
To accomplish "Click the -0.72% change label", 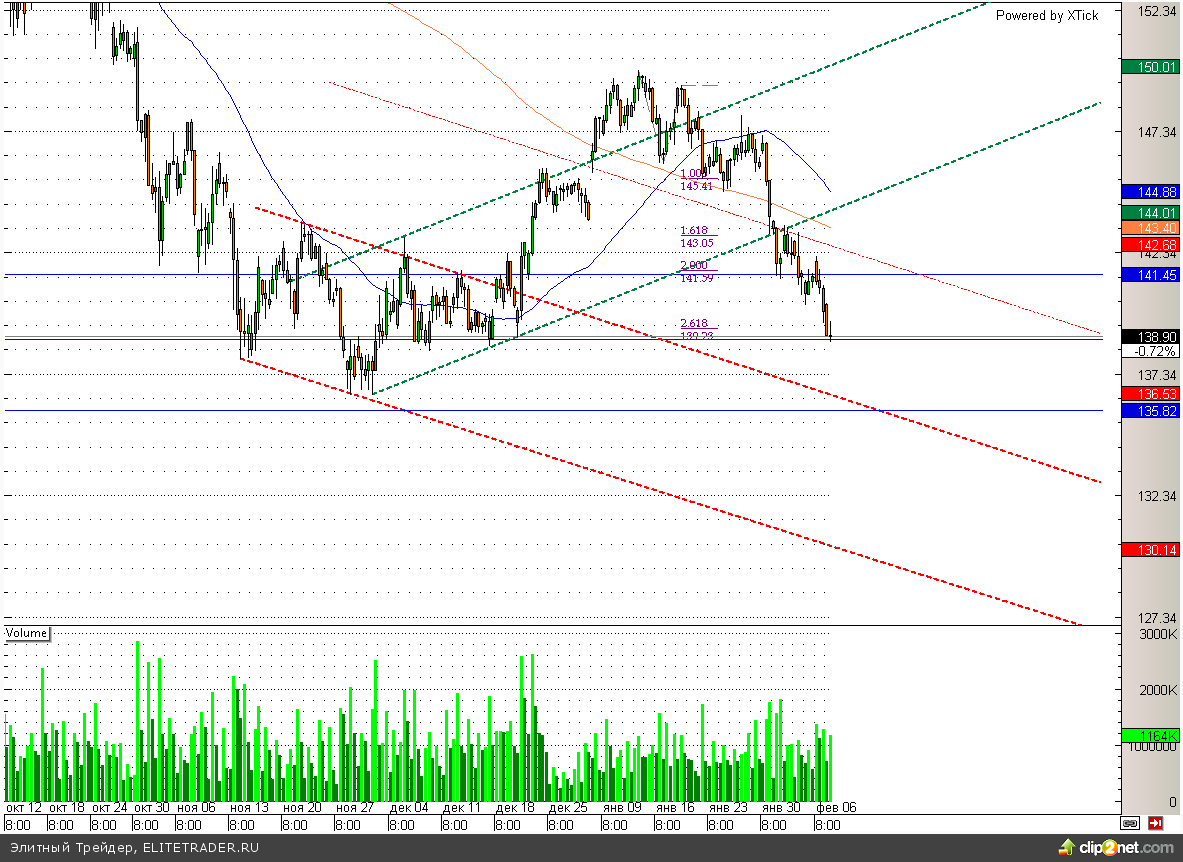I will click(x=1154, y=352).
